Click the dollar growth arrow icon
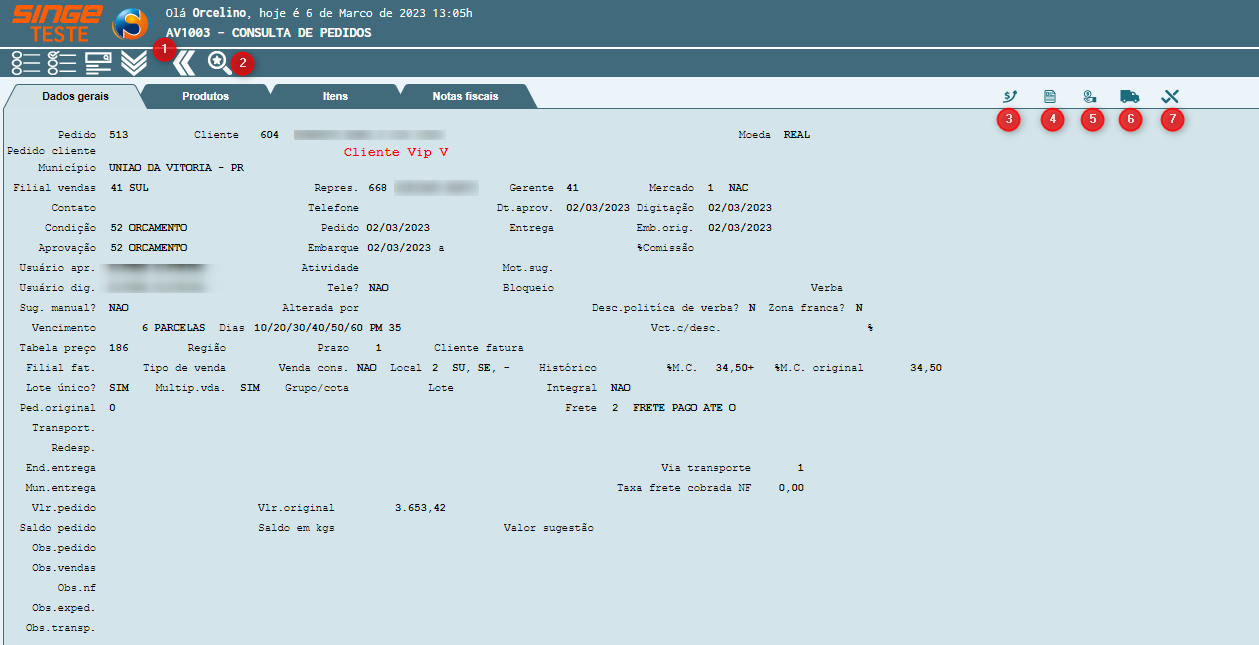Viewport: 1259px width, 645px height. (1010, 96)
